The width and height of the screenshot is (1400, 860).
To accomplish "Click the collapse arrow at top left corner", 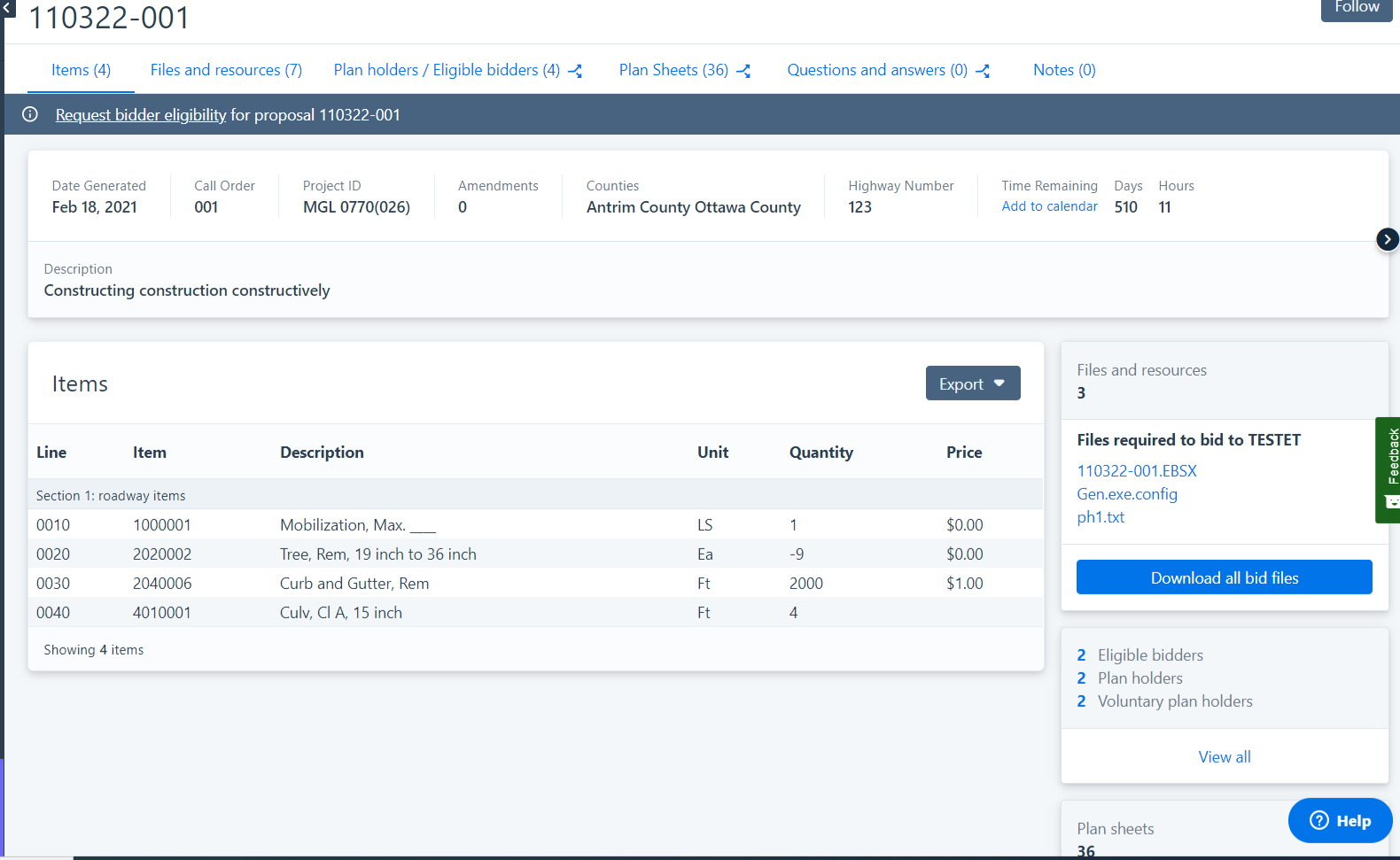I will [x=8, y=7].
